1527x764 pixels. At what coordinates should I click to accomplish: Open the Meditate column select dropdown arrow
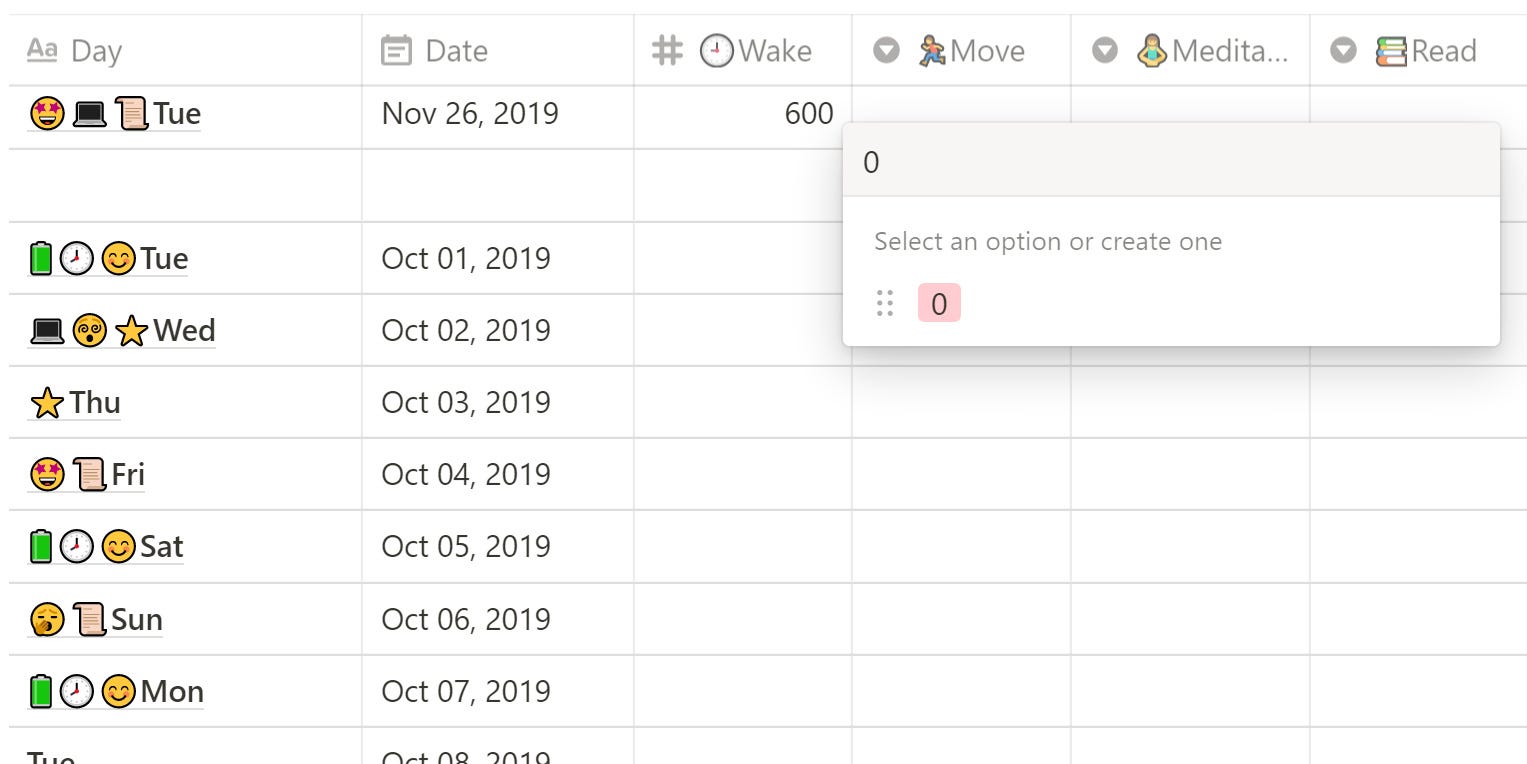click(x=1105, y=51)
